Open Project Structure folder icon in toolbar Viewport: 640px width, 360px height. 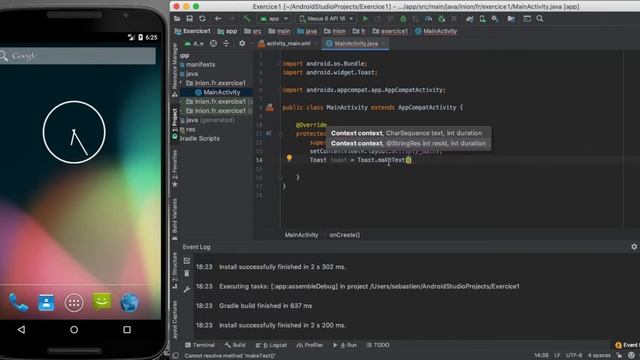(511, 19)
